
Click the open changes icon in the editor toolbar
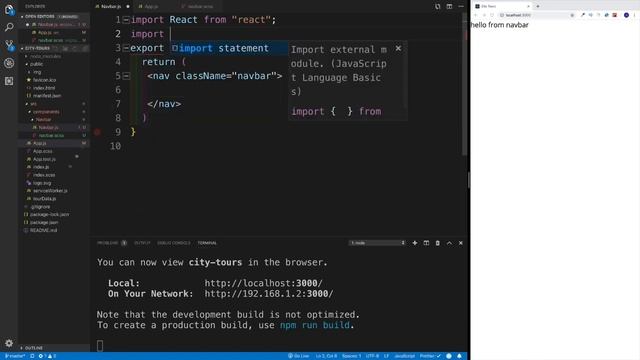pos(437,7)
